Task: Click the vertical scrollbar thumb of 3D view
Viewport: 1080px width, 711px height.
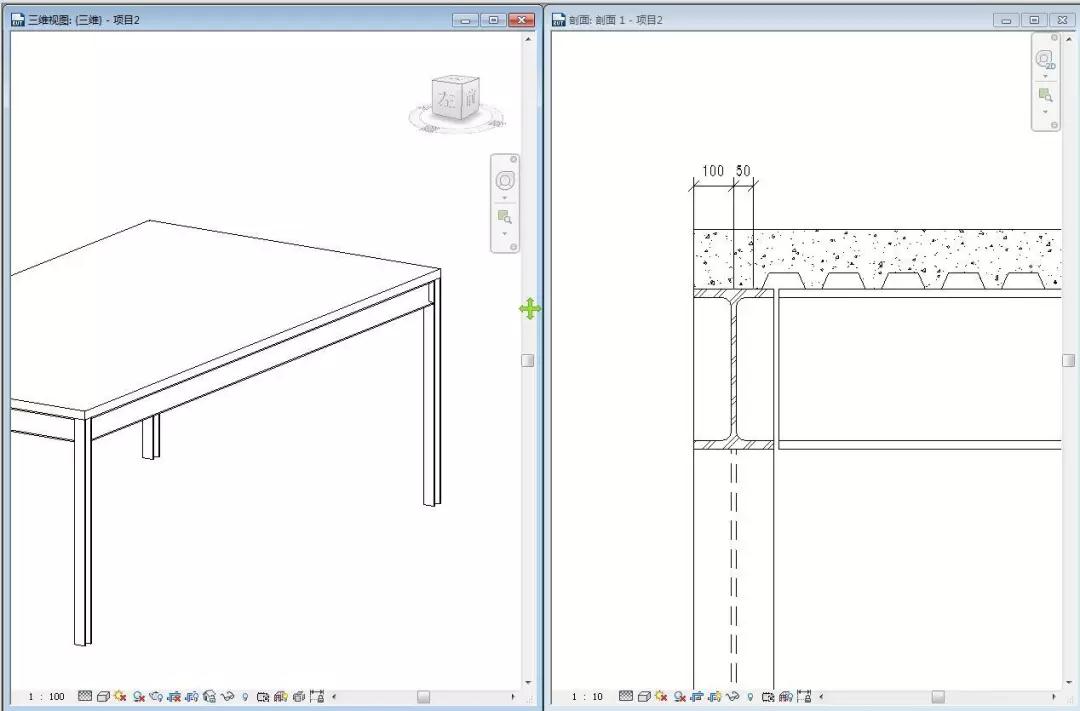Action: 528,360
